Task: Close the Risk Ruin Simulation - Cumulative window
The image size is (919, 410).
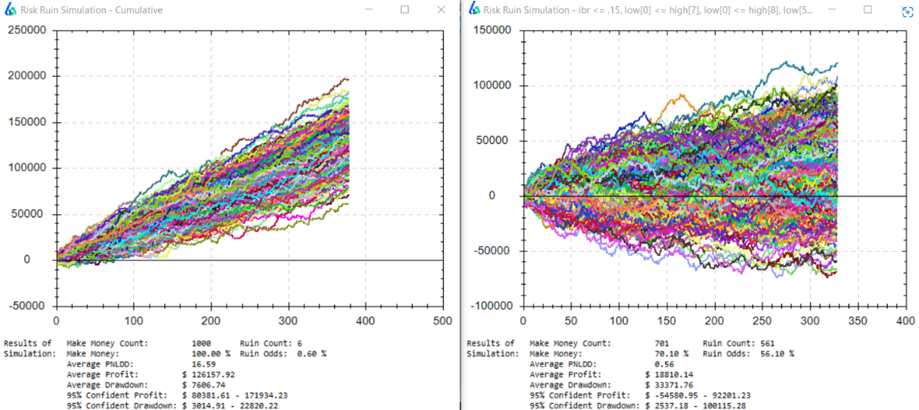Action: click(x=441, y=9)
